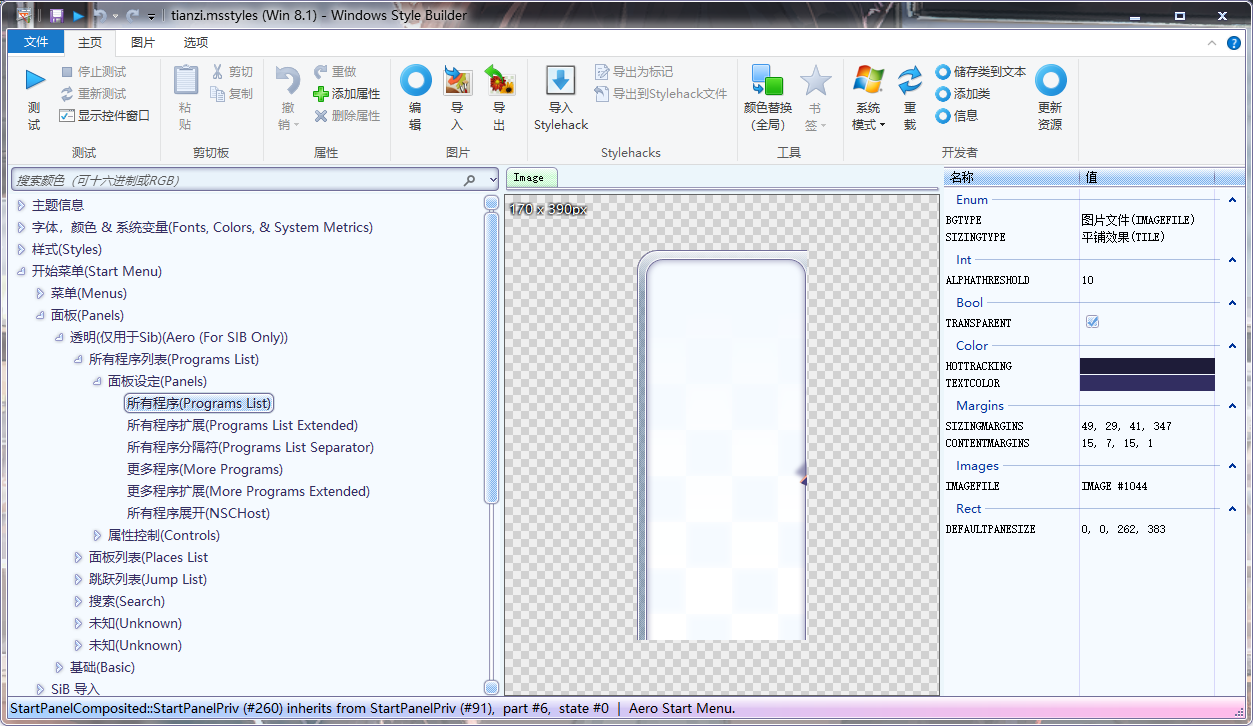Click the Paste clipboard icon

coord(186,81)
